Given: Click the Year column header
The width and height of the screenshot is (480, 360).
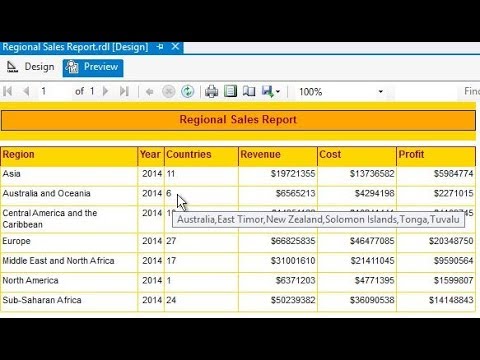Looking at the screenshot, I should [151, 155].
